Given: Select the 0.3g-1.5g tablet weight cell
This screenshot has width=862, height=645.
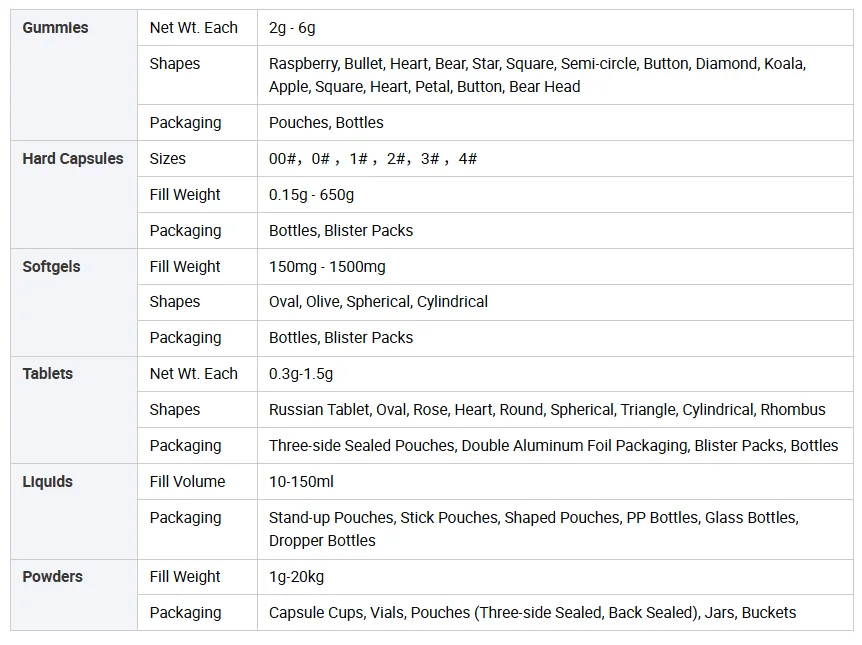Looking at the screenshot, I should click(555, 374).
